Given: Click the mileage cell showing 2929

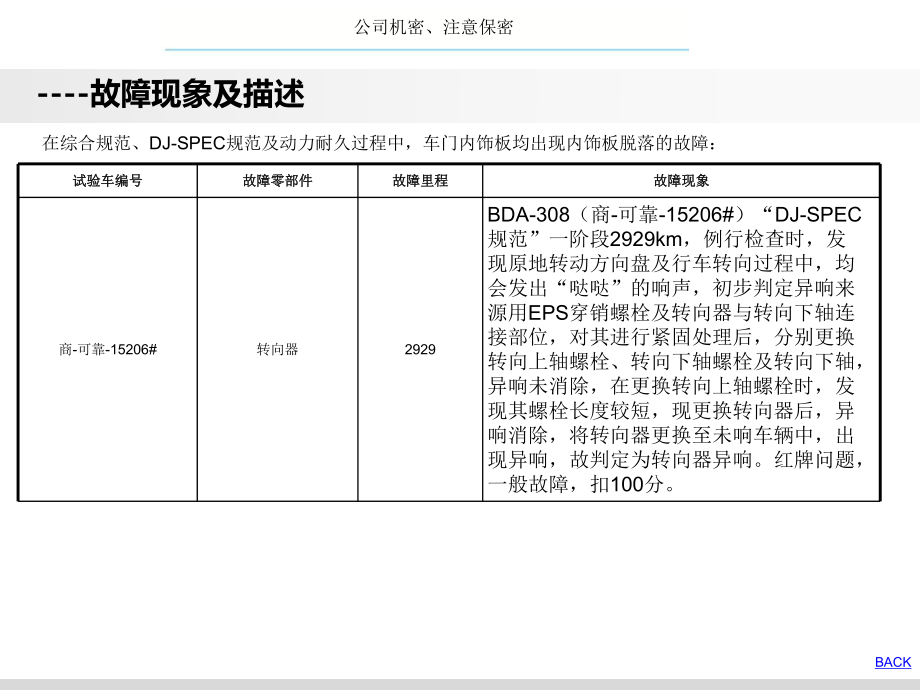Looking at the screenshot, I should pos(419,349).
